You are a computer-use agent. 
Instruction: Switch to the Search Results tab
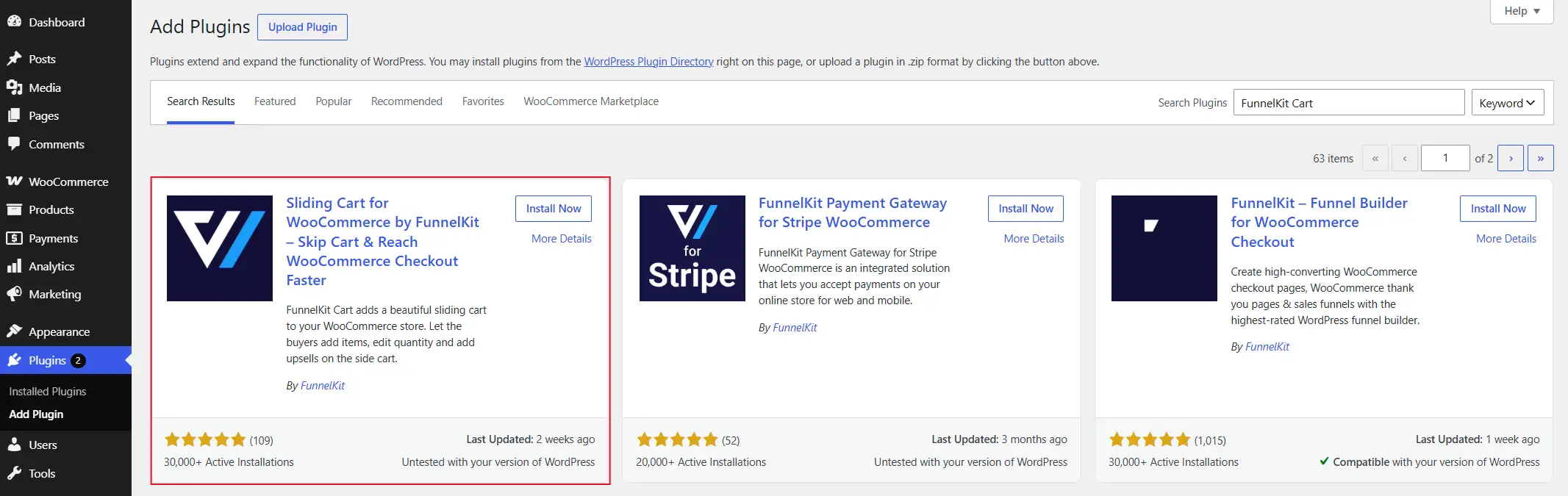click(201, 101)
